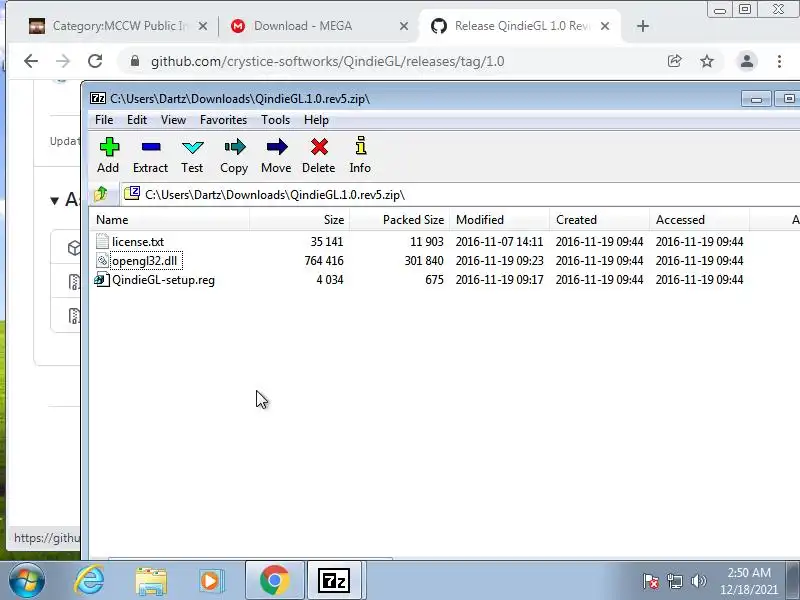Launch Internet Explorer from the taskbar

[89, 581]
